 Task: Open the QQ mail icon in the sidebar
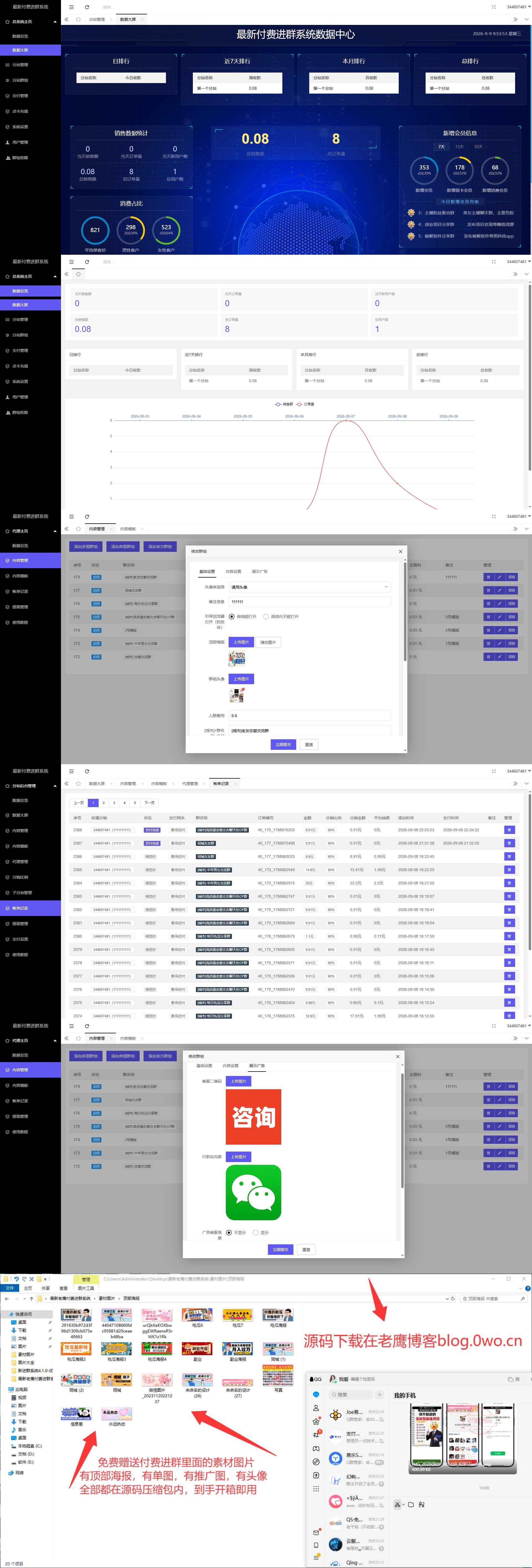pos(316,1532)
